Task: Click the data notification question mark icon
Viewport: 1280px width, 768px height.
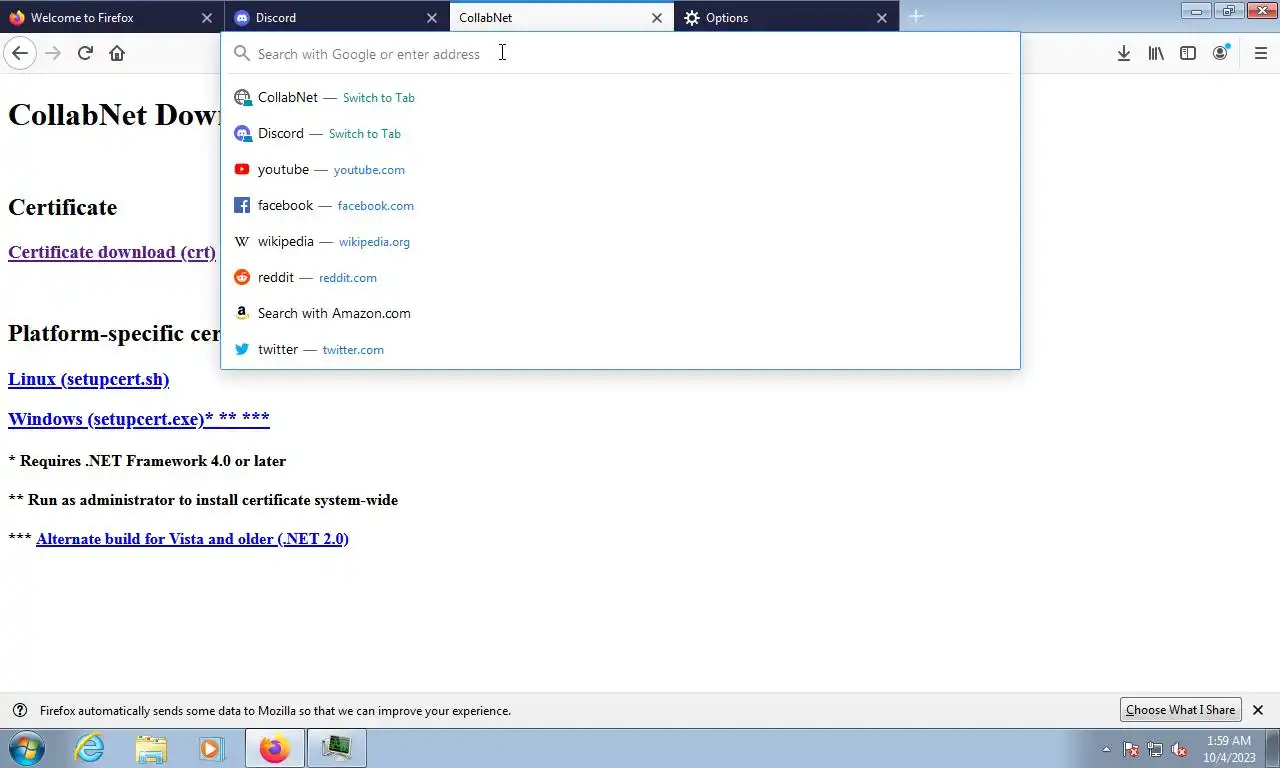Action: coord(19,710)
